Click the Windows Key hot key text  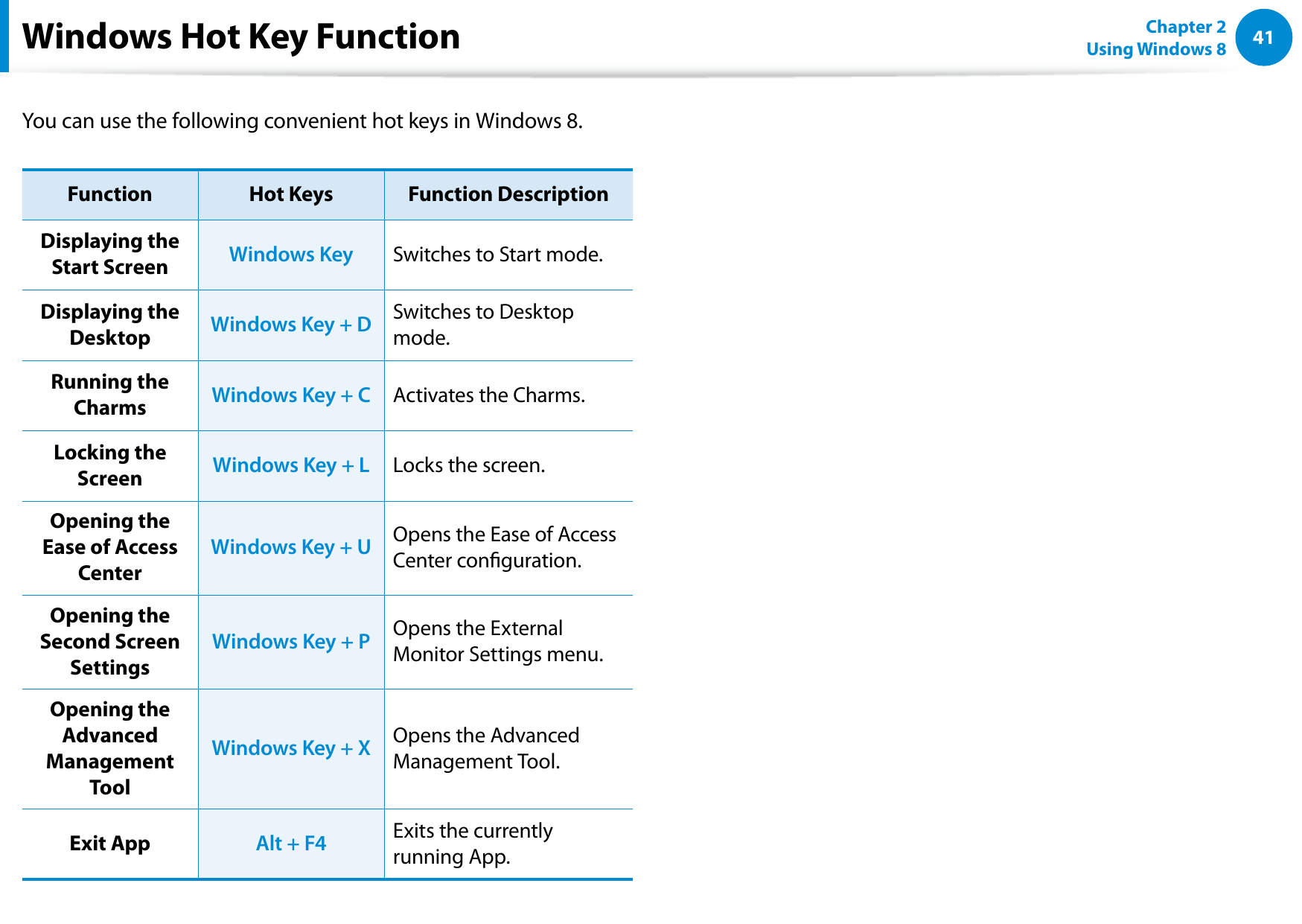290,255
